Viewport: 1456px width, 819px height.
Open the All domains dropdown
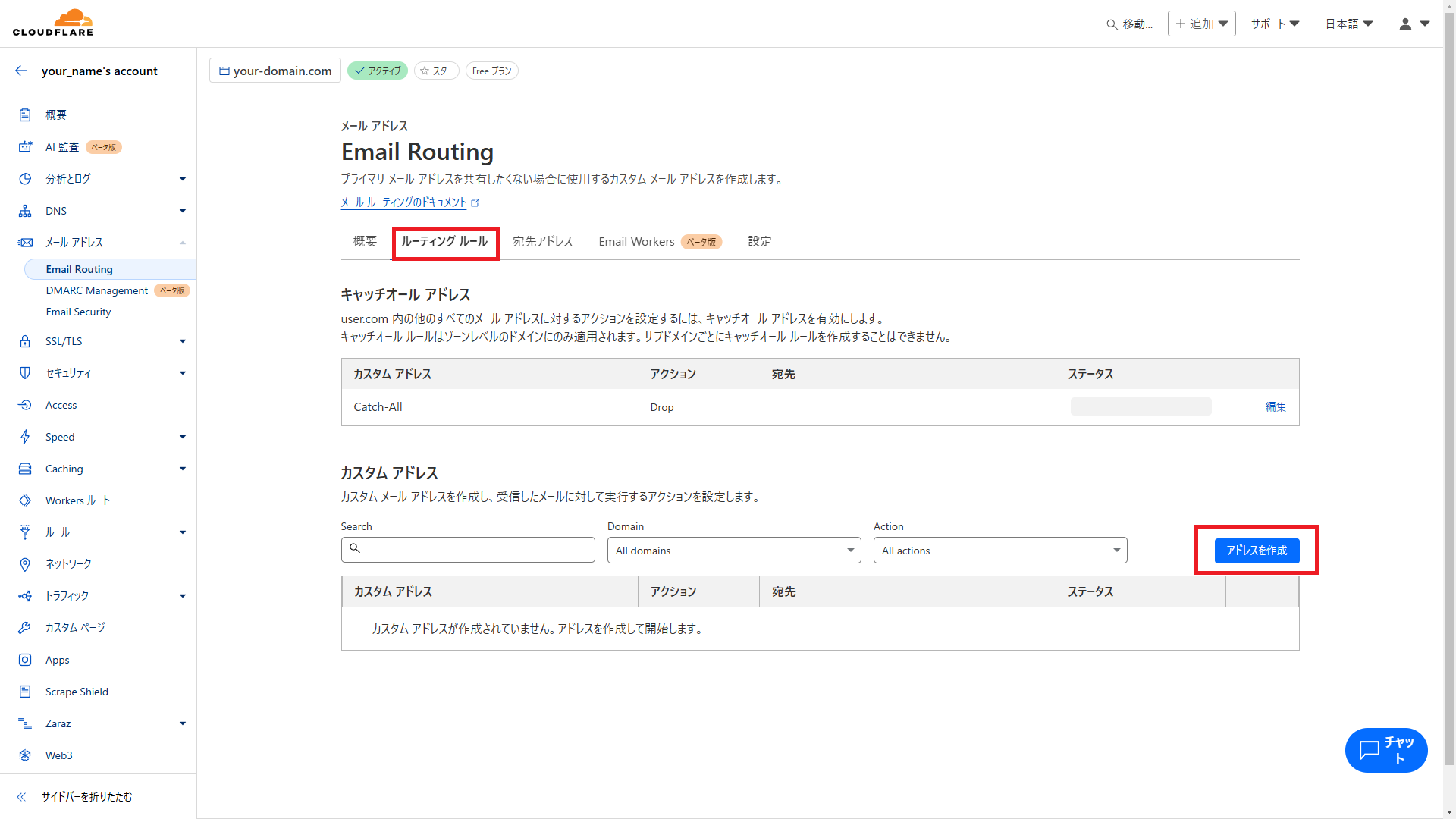733,551
